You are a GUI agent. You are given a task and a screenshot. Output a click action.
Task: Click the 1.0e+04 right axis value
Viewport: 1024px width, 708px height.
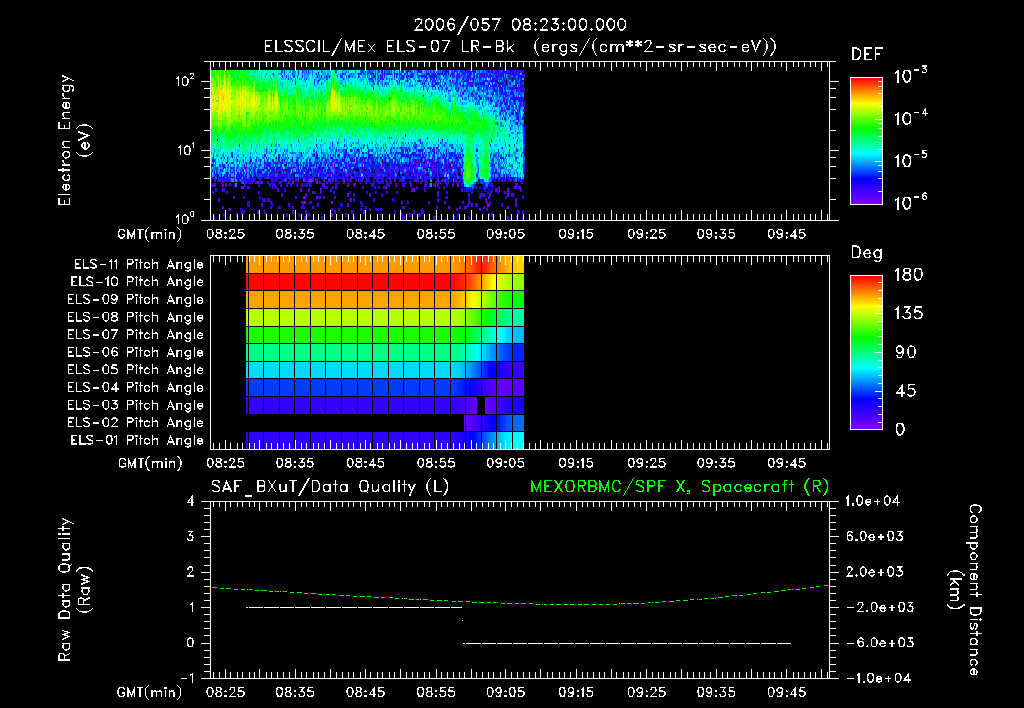[872, 501]
